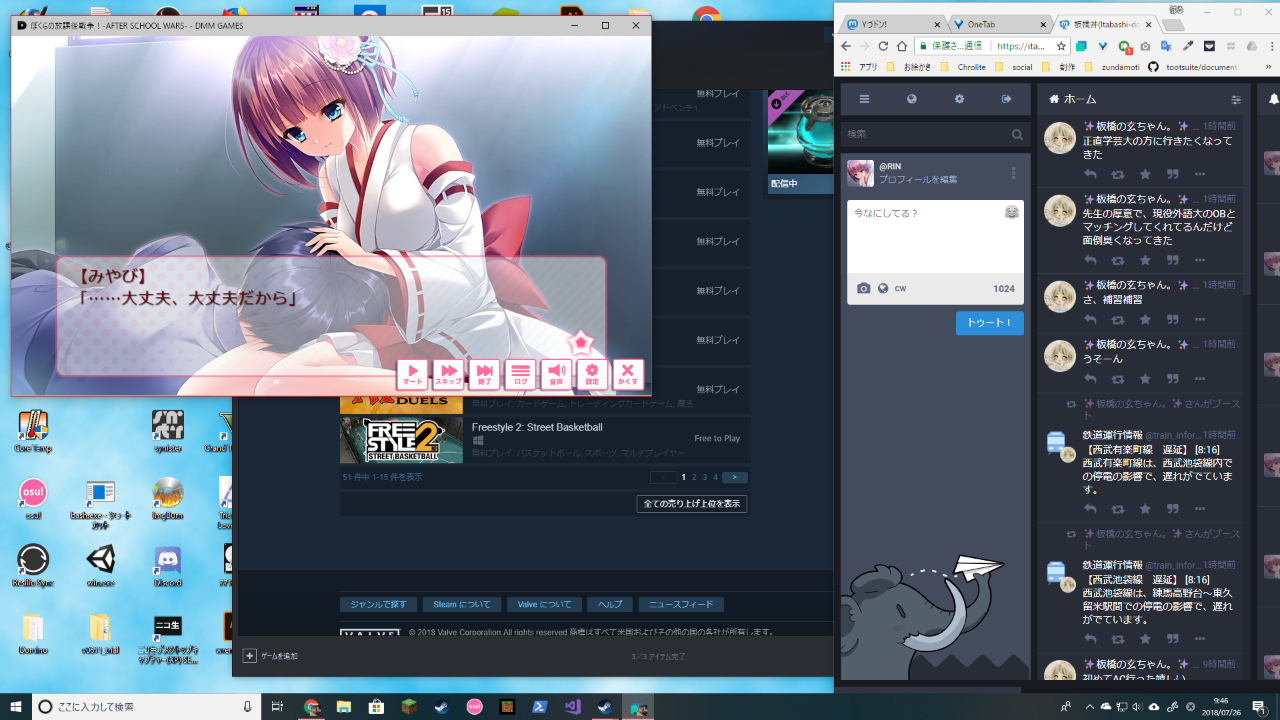Boost the さ、補習補習 toot
The height and width of the screenshot is (720, 1280).
pos(1117,320)
